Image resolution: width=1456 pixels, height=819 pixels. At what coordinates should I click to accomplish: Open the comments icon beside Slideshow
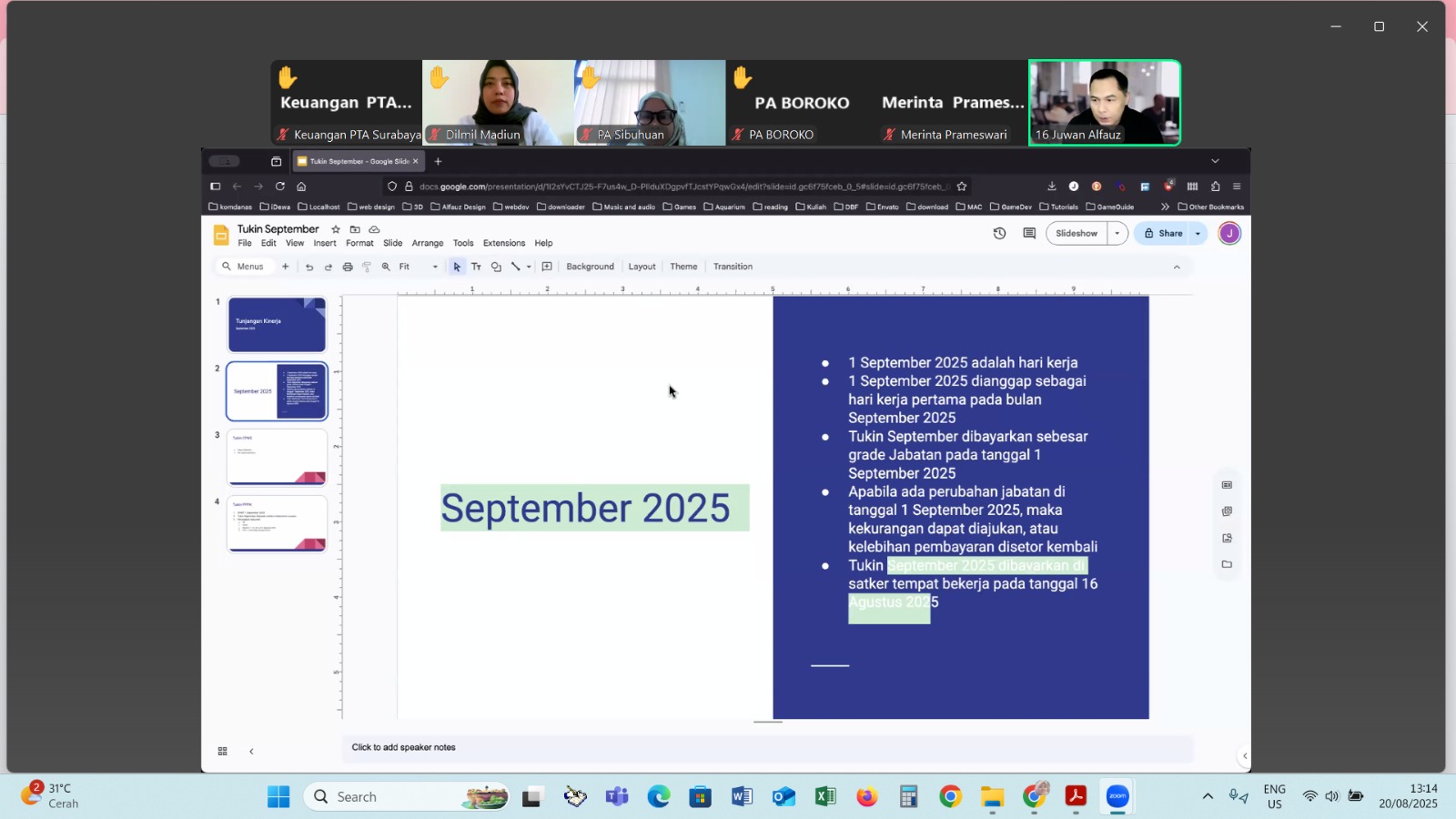coord(1029,234)
